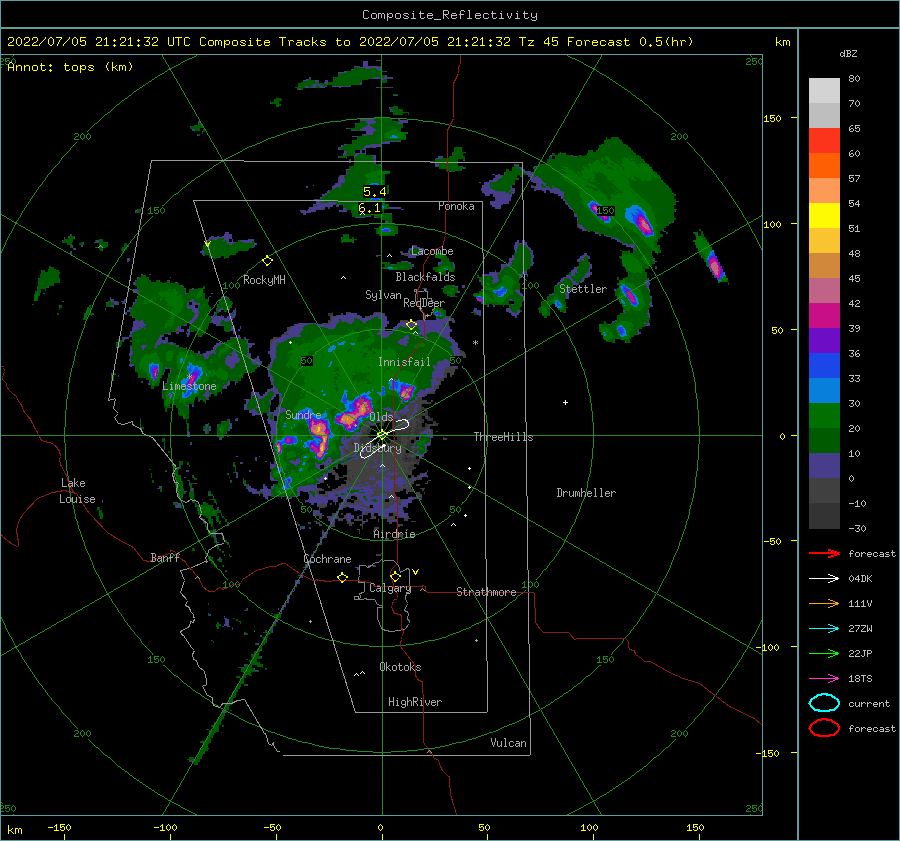Viewport: 900px width, 841px height.
Task: Select the light gray 70–80 dBZ swatch
Action: click(824, 91)
